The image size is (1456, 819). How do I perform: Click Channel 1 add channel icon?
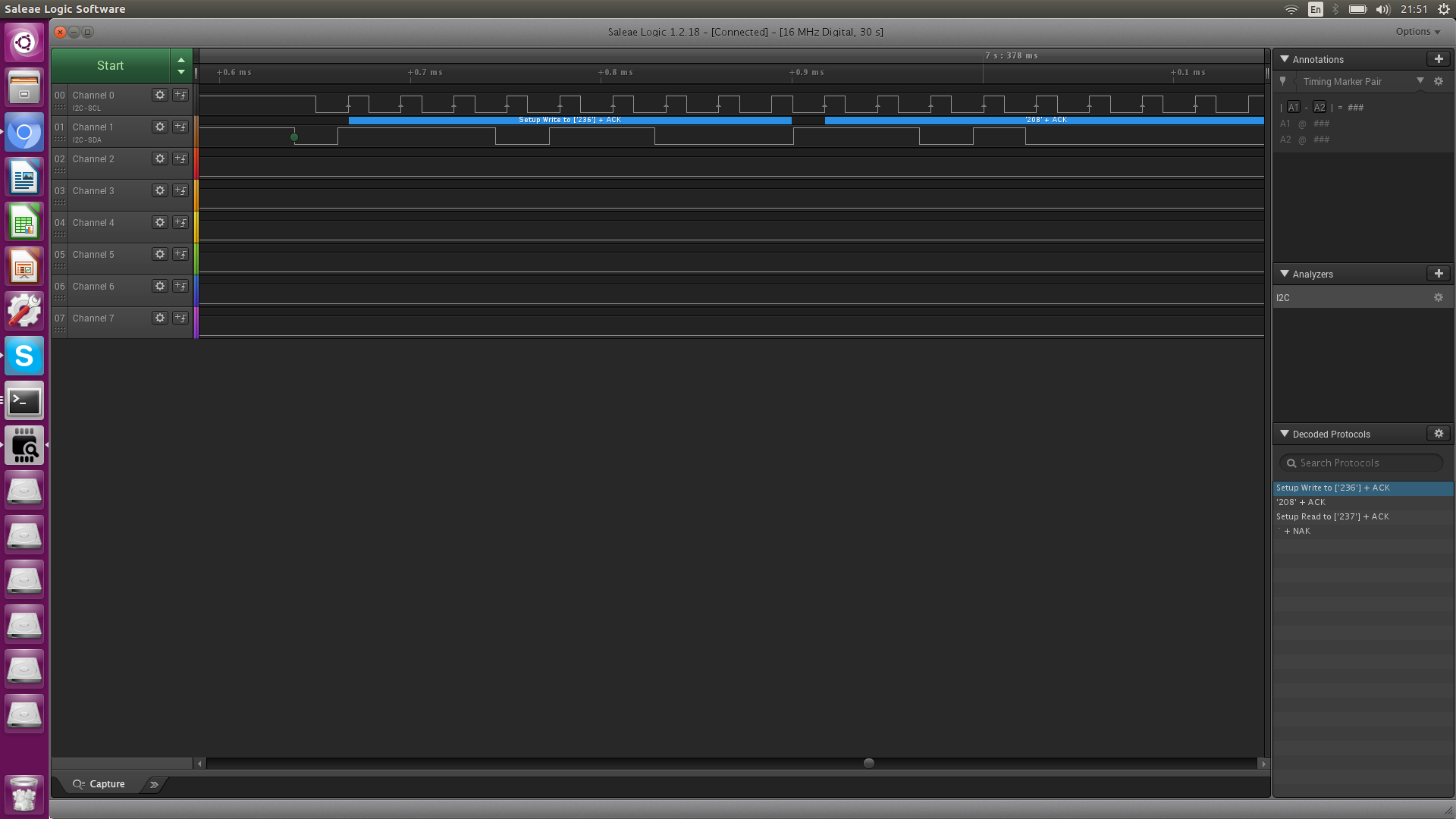pos(180,126)
